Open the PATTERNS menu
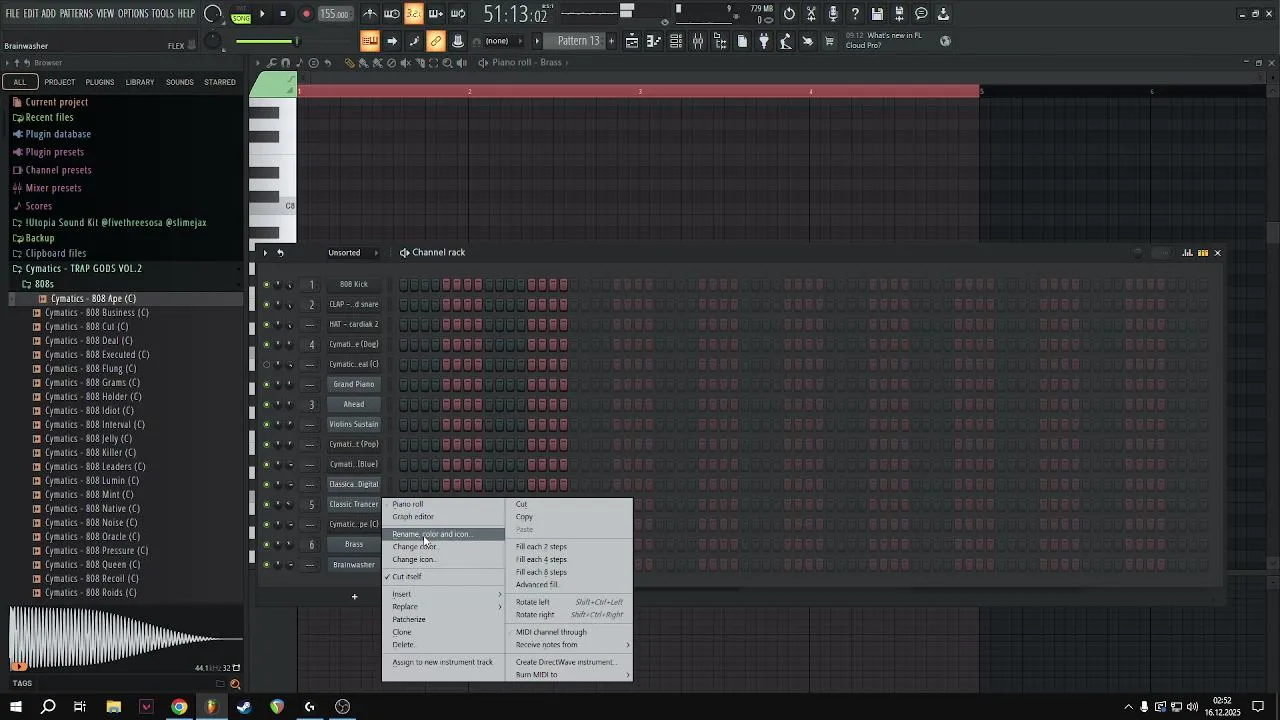This screenshot has width=1280, height=720. point(76,14)
